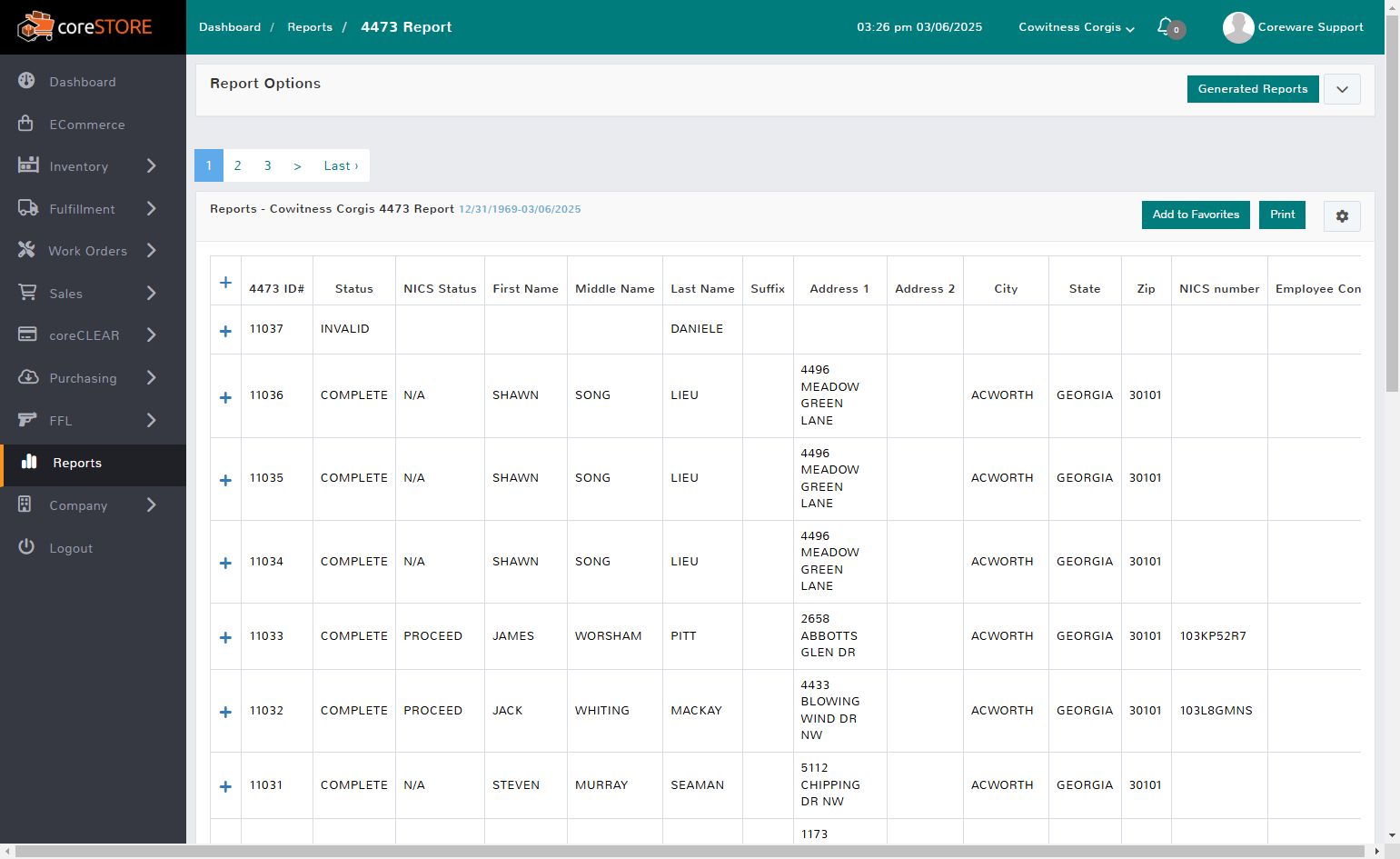
Task: Sort by the NICS Status column header
Action: click(440, 289)
